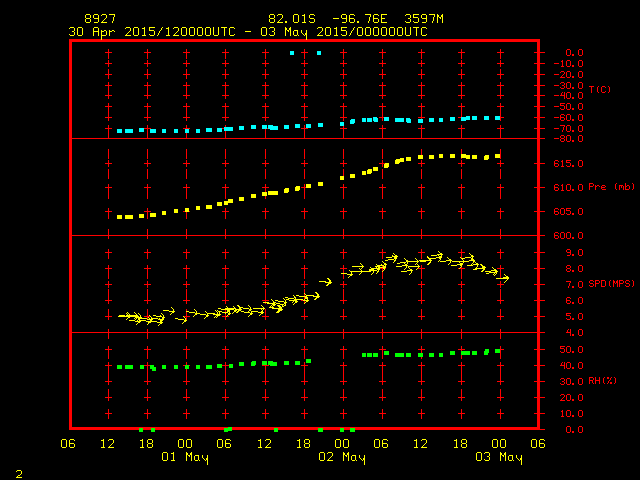
Task: Click the "50.0" humidity tick value
Action: coord(571,350)
